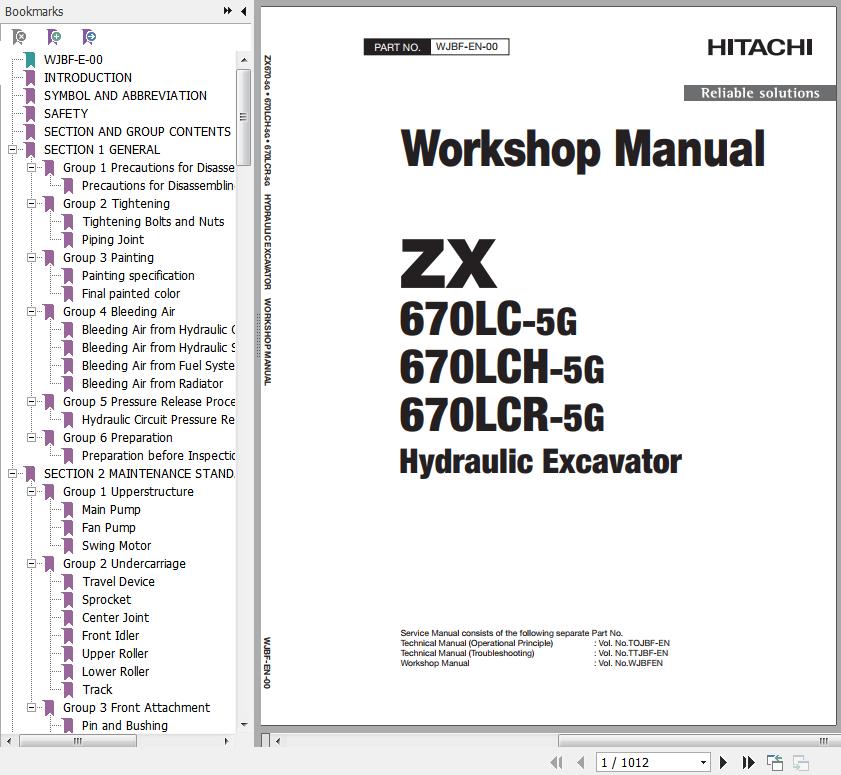
Task: Collapse the Group 6 Preparation node
Action: 32,438
